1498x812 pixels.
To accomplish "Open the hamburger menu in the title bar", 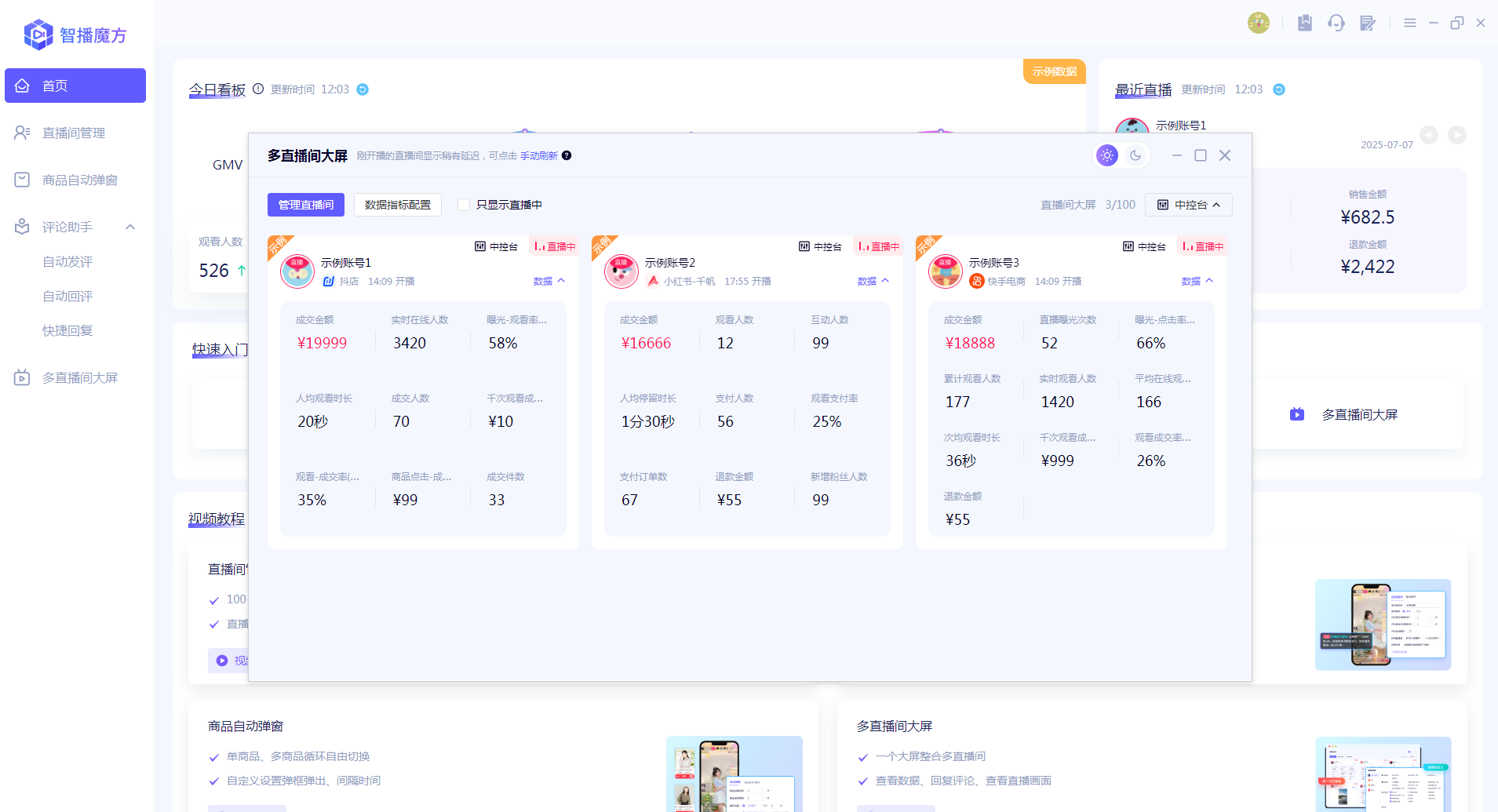I will 1410,23.
